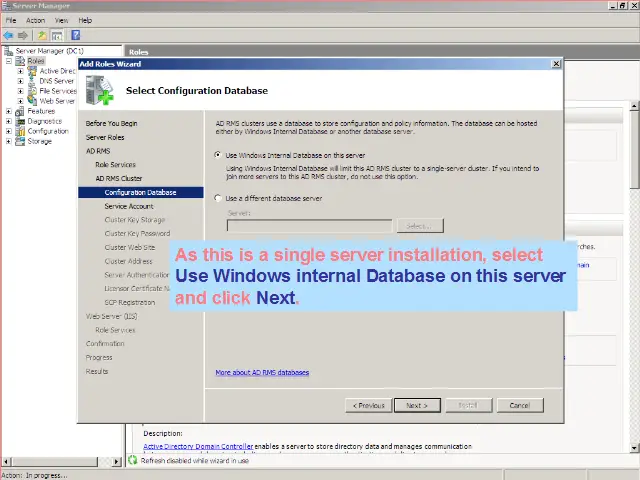640x480 pixels.
Task: Open the Help menu
Action: click(85, 20)
